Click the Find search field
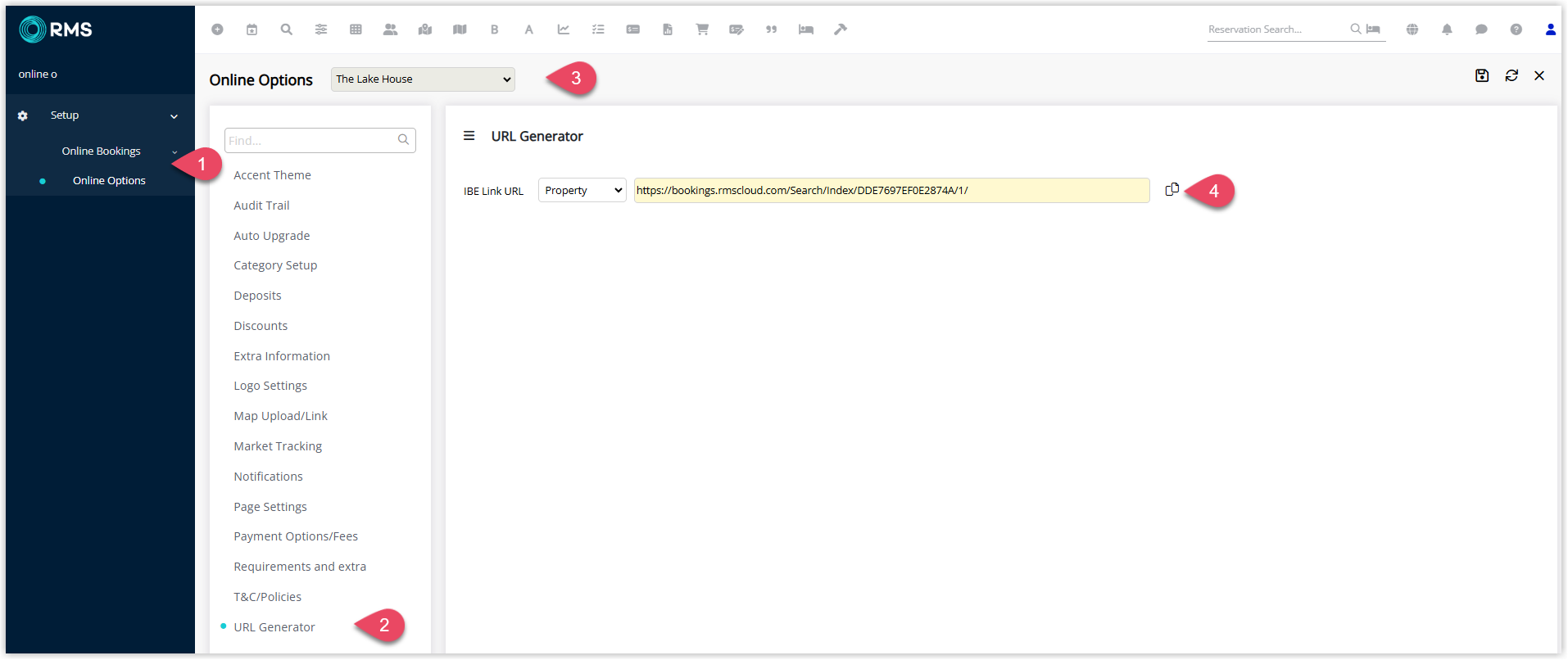 click(311, 141)
